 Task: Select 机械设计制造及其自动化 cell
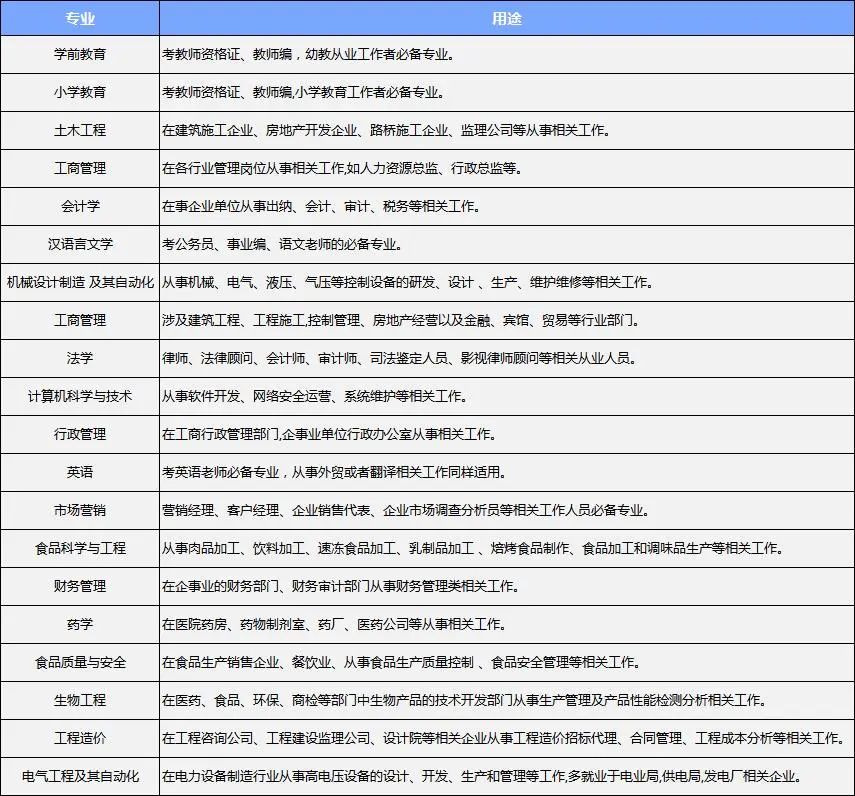click(80, 282)
